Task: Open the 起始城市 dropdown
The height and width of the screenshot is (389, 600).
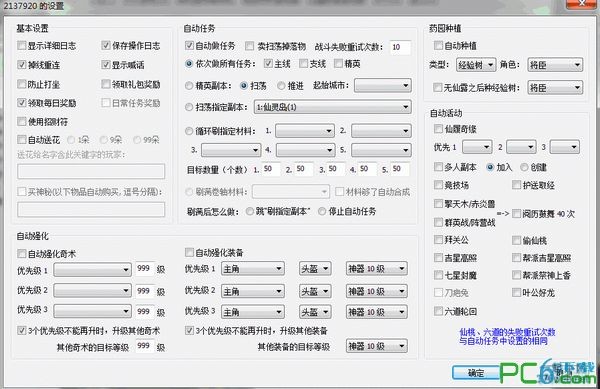Action: (x=383, y=85)
